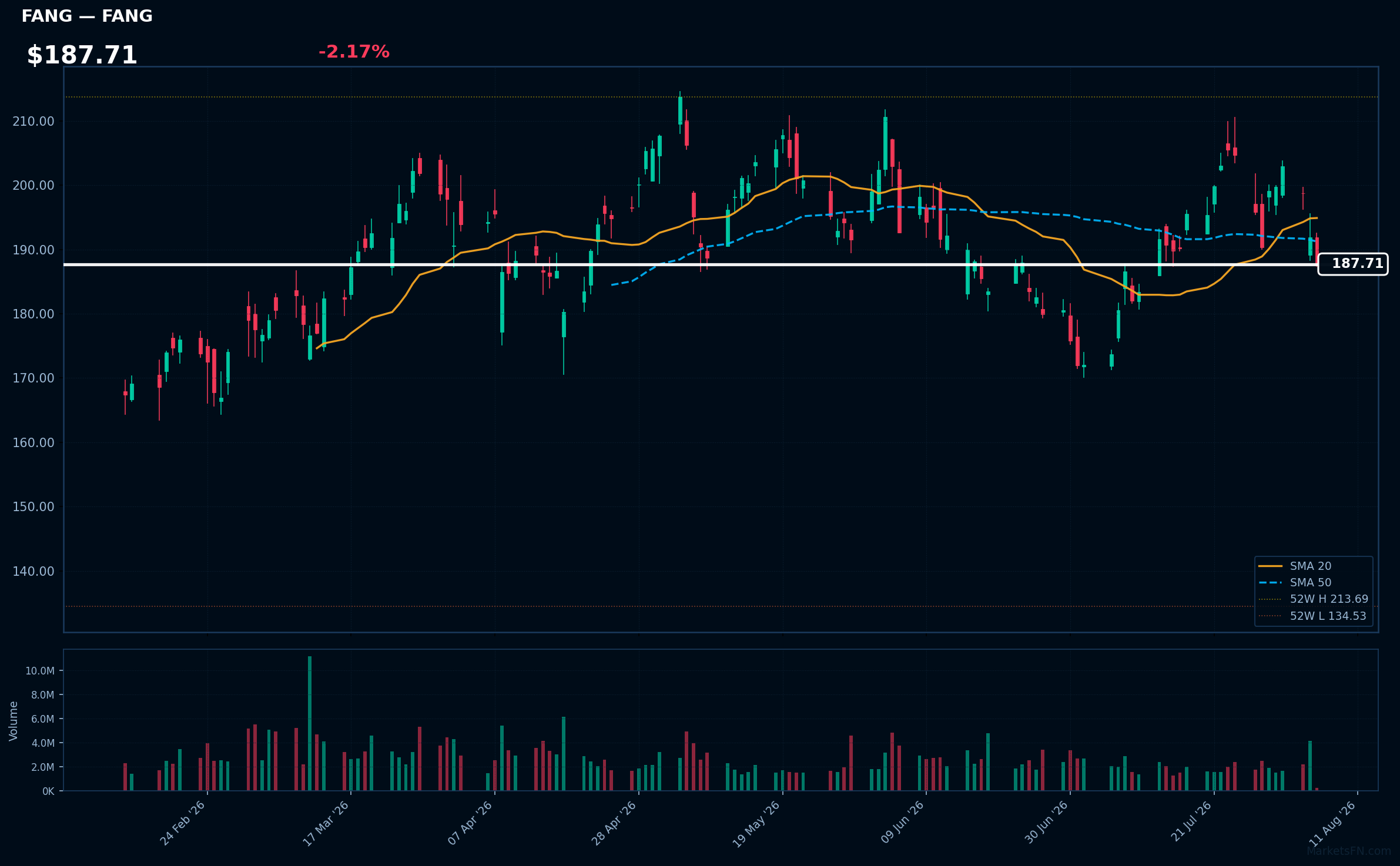Click the $187.71 price headline

pos(82,55)
